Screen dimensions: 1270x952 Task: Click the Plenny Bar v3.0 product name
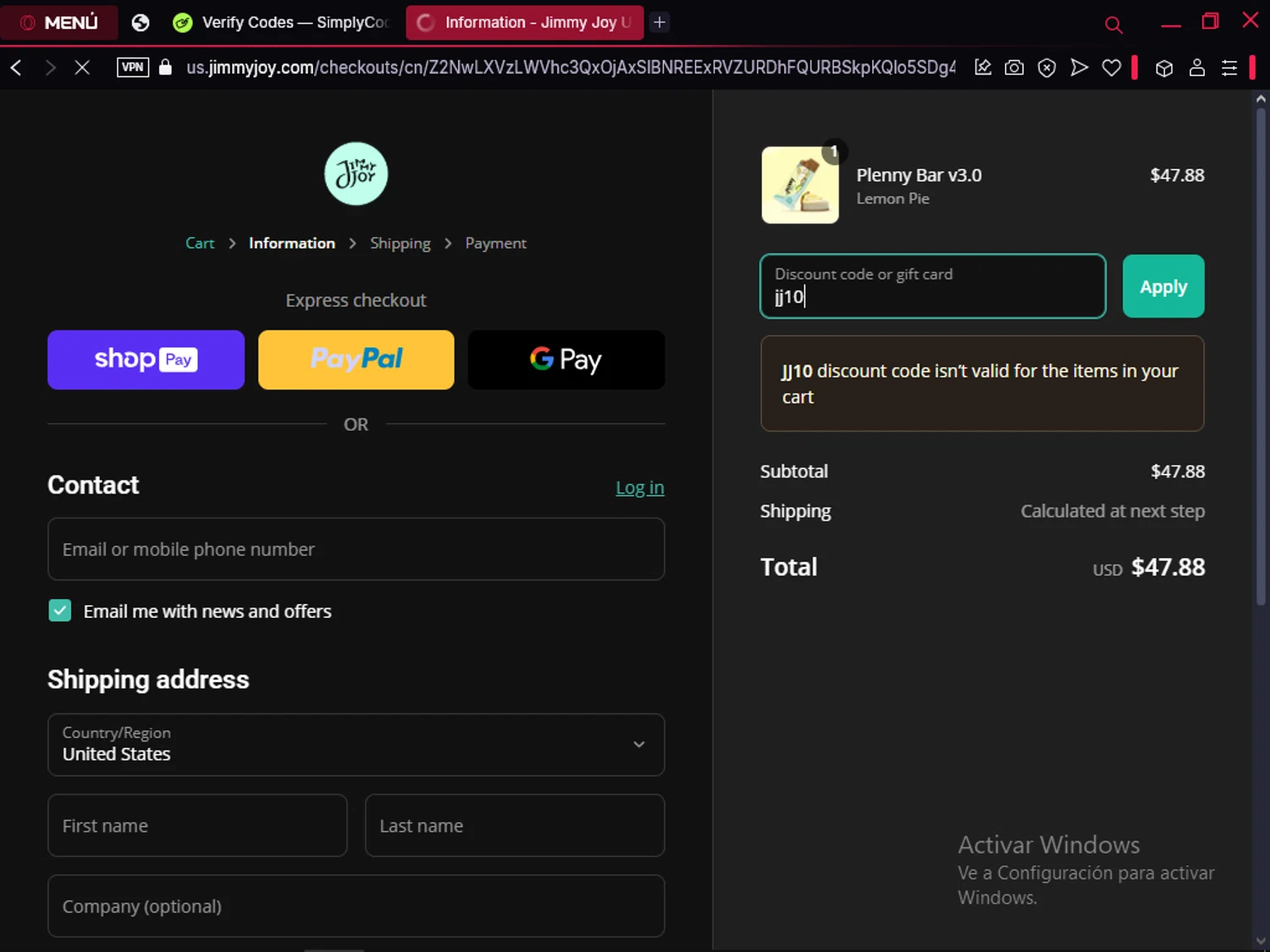[919, 175]
